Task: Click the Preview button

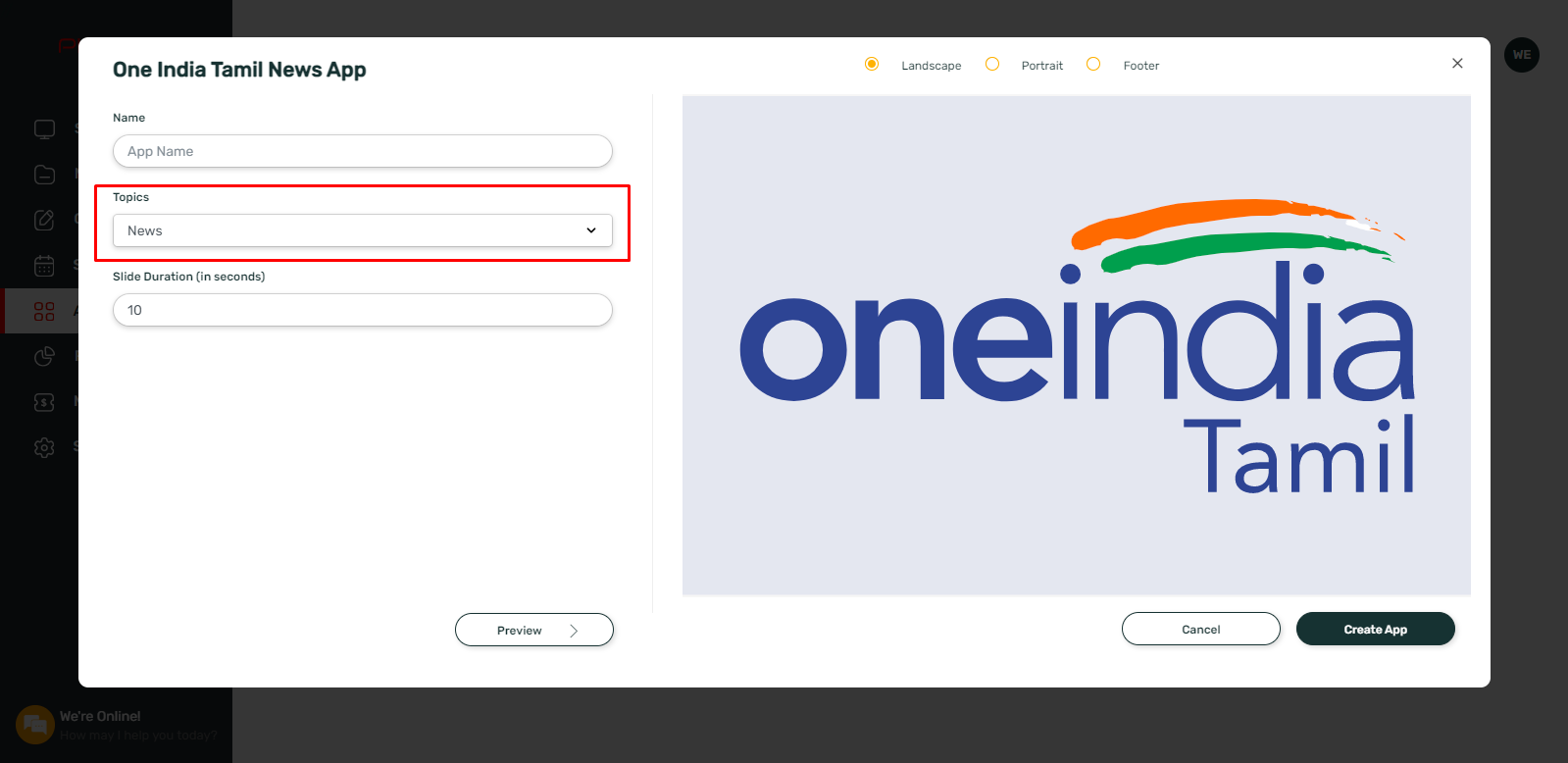Action: [534, 630]
